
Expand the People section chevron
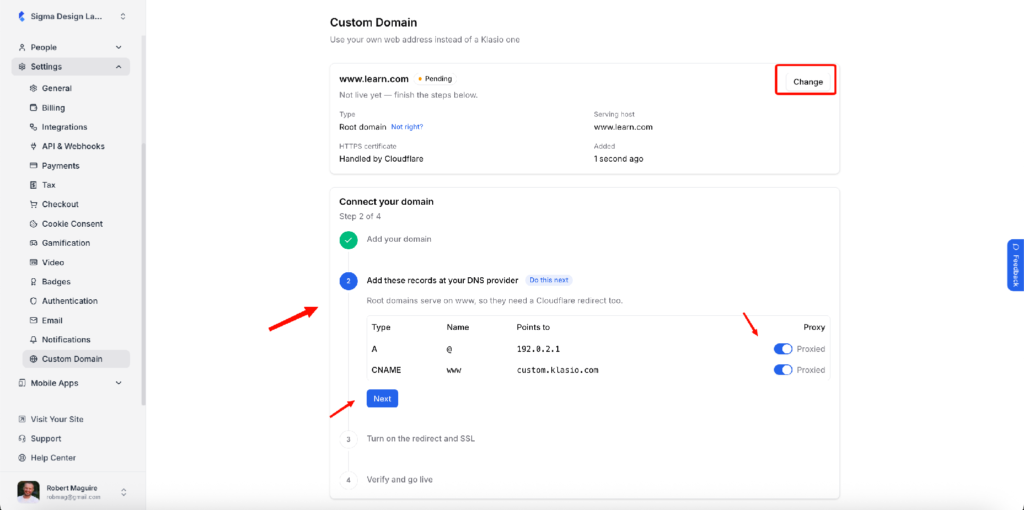(x=118, y=48)
